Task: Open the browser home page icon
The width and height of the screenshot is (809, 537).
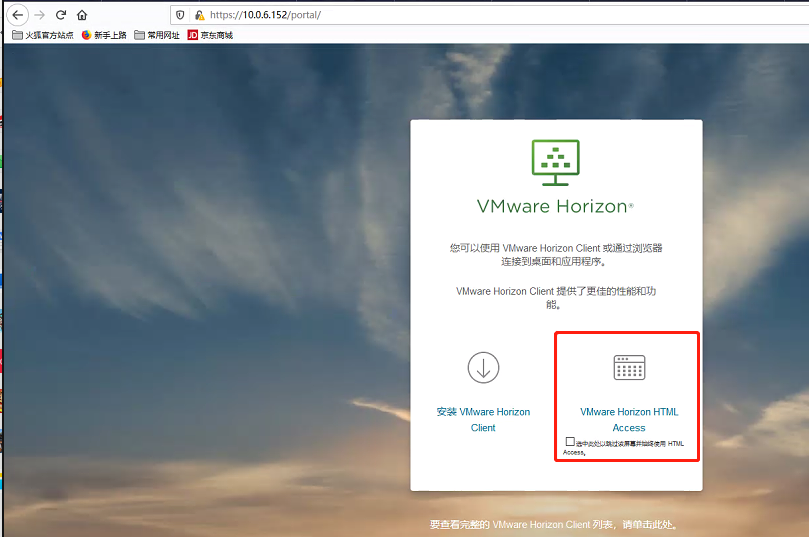Action: click(82, 15)
